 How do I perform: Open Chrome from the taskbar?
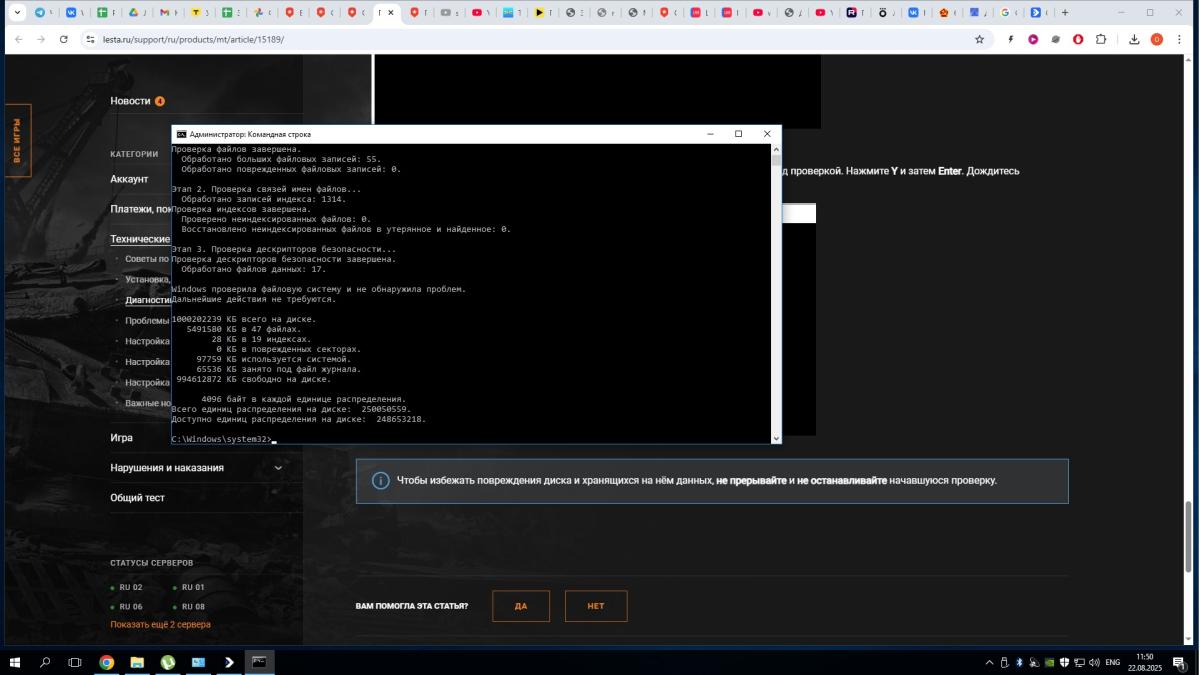[x=107, y=662]
